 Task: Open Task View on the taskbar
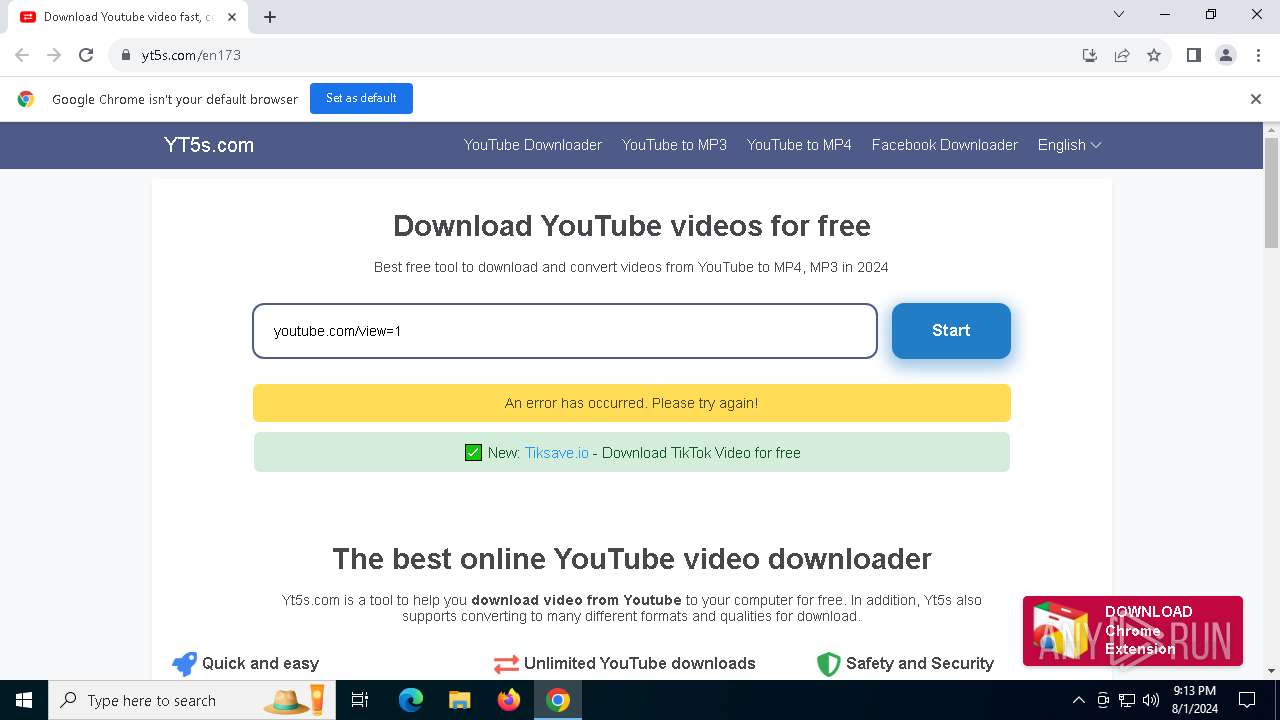[360, 700]
